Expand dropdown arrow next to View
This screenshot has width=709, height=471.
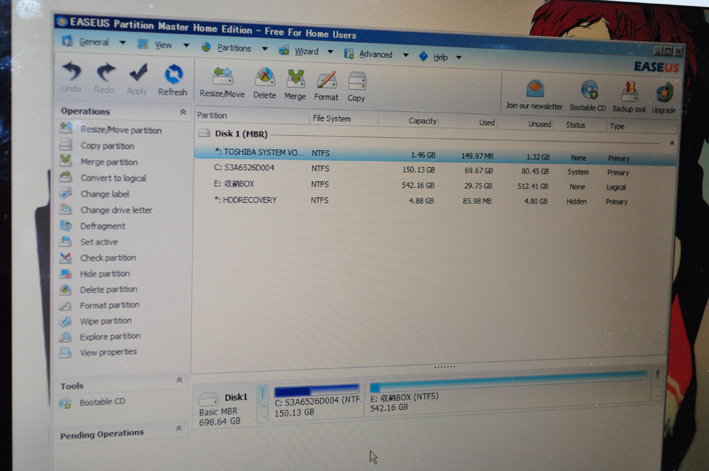pos(186,45)
